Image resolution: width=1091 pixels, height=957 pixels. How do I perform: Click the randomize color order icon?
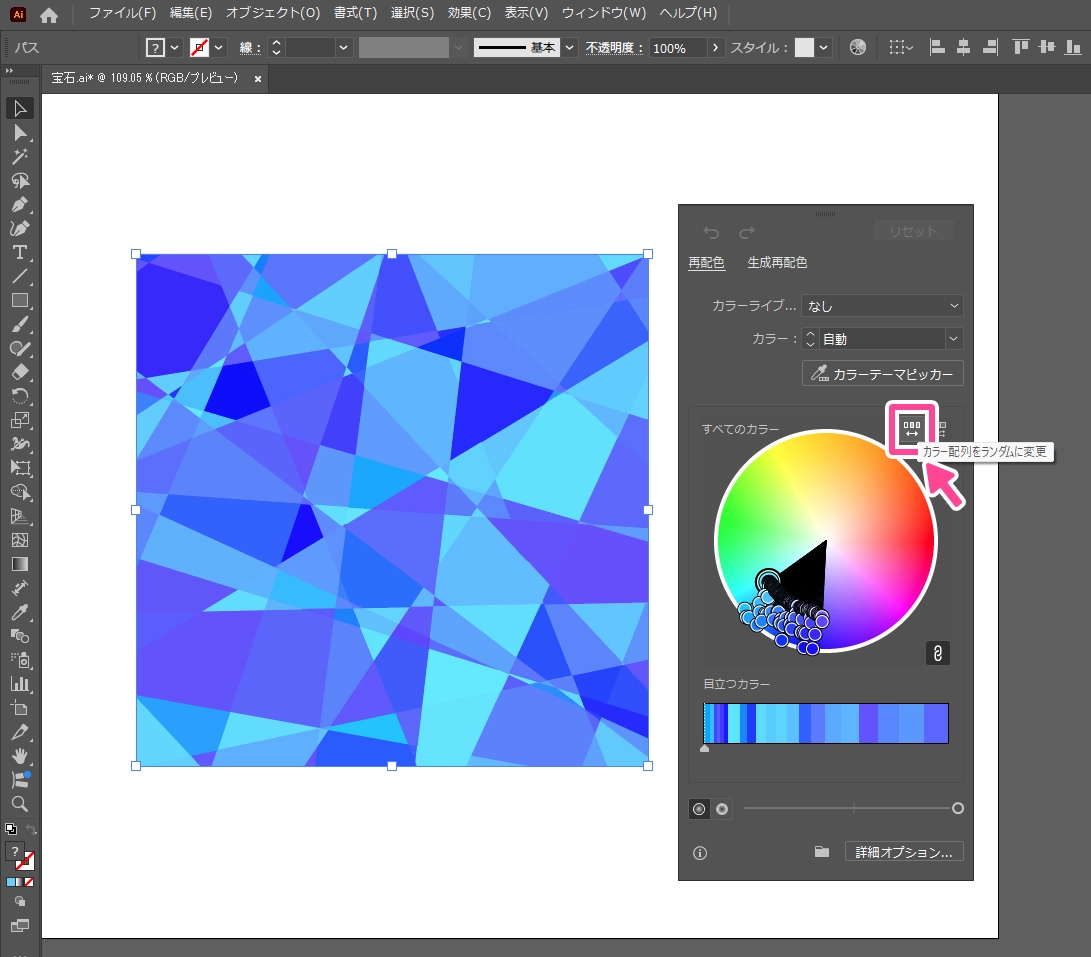click(x=911, y=429)
